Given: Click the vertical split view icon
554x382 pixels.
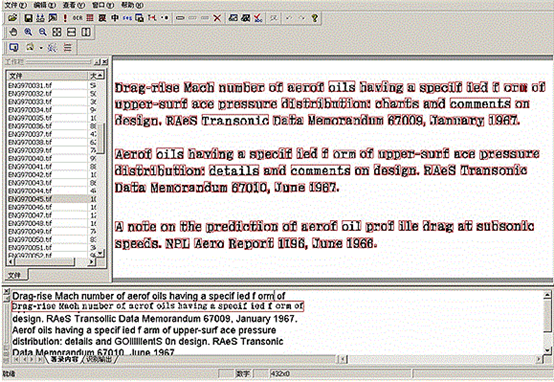Looking at the screenshot, I should coord(86,32).
